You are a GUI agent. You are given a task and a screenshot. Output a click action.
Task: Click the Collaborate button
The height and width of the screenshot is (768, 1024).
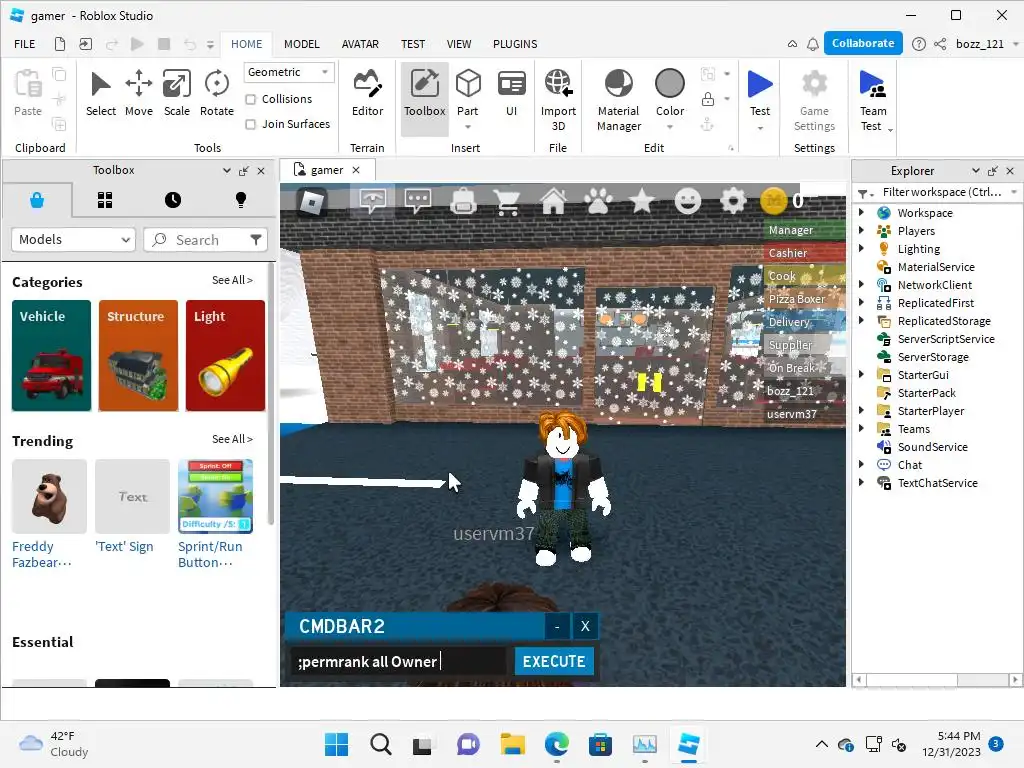863,43
